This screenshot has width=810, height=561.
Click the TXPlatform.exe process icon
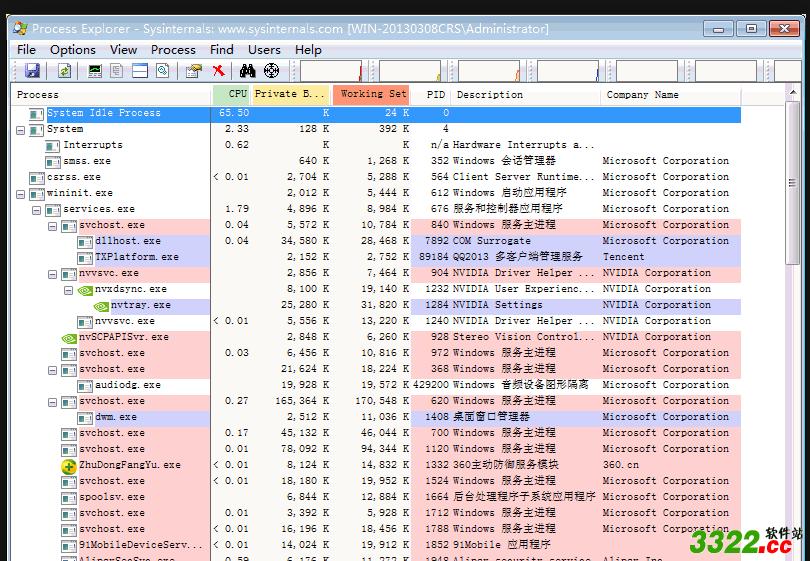(x=85, y=258)
